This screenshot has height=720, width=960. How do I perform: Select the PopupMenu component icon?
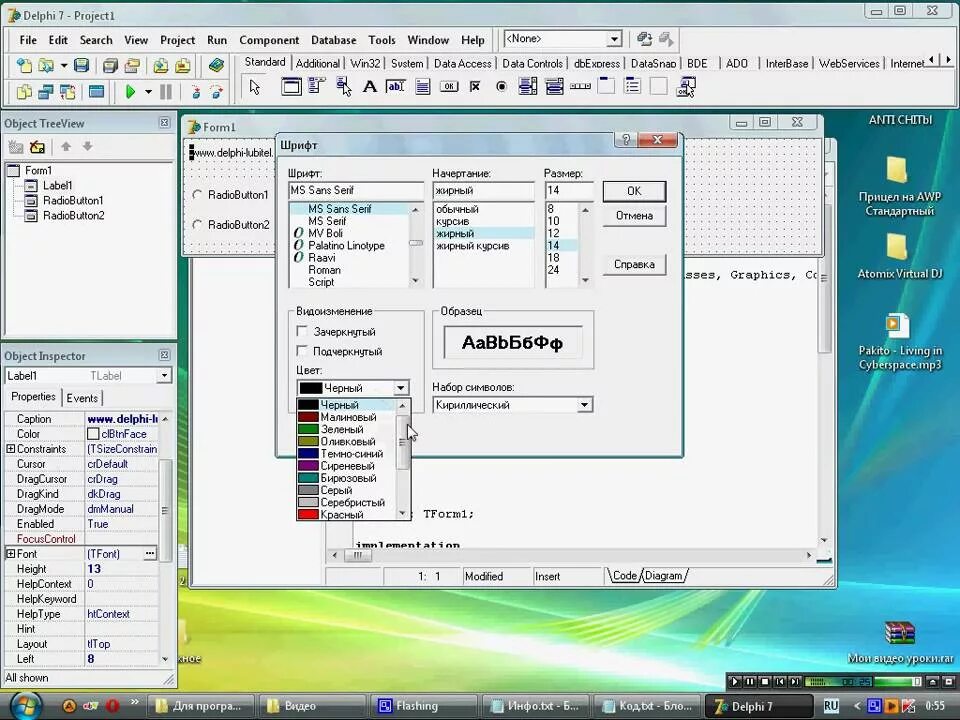[343, 87]
